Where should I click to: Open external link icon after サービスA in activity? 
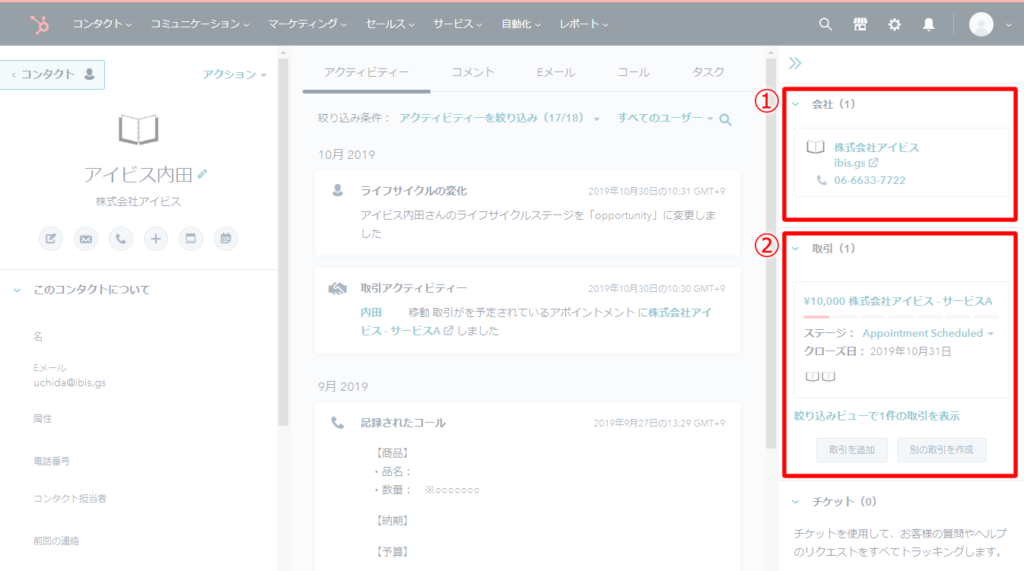[x=448, y=331]
